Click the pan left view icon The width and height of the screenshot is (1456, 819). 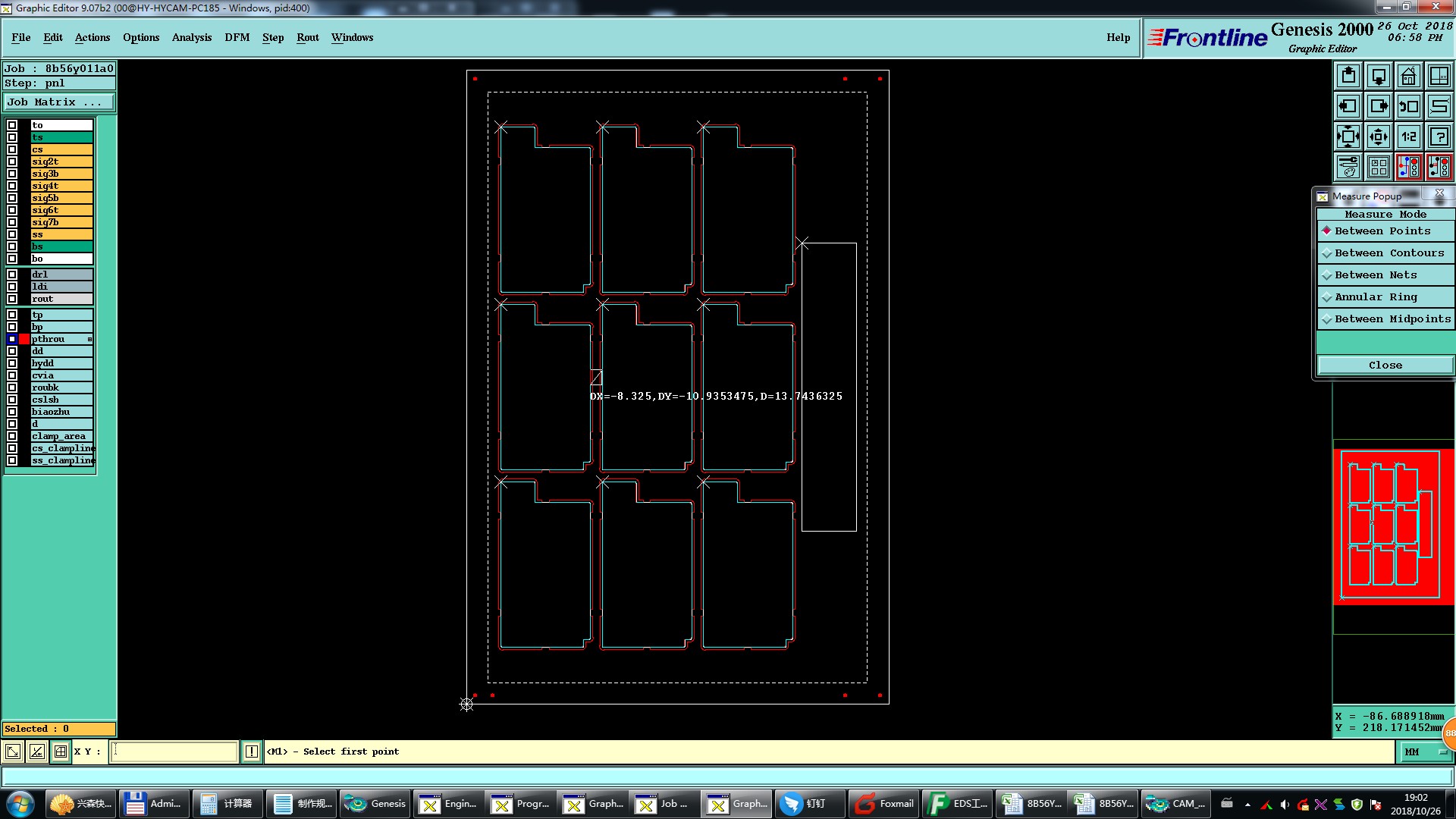point(1348,106)
